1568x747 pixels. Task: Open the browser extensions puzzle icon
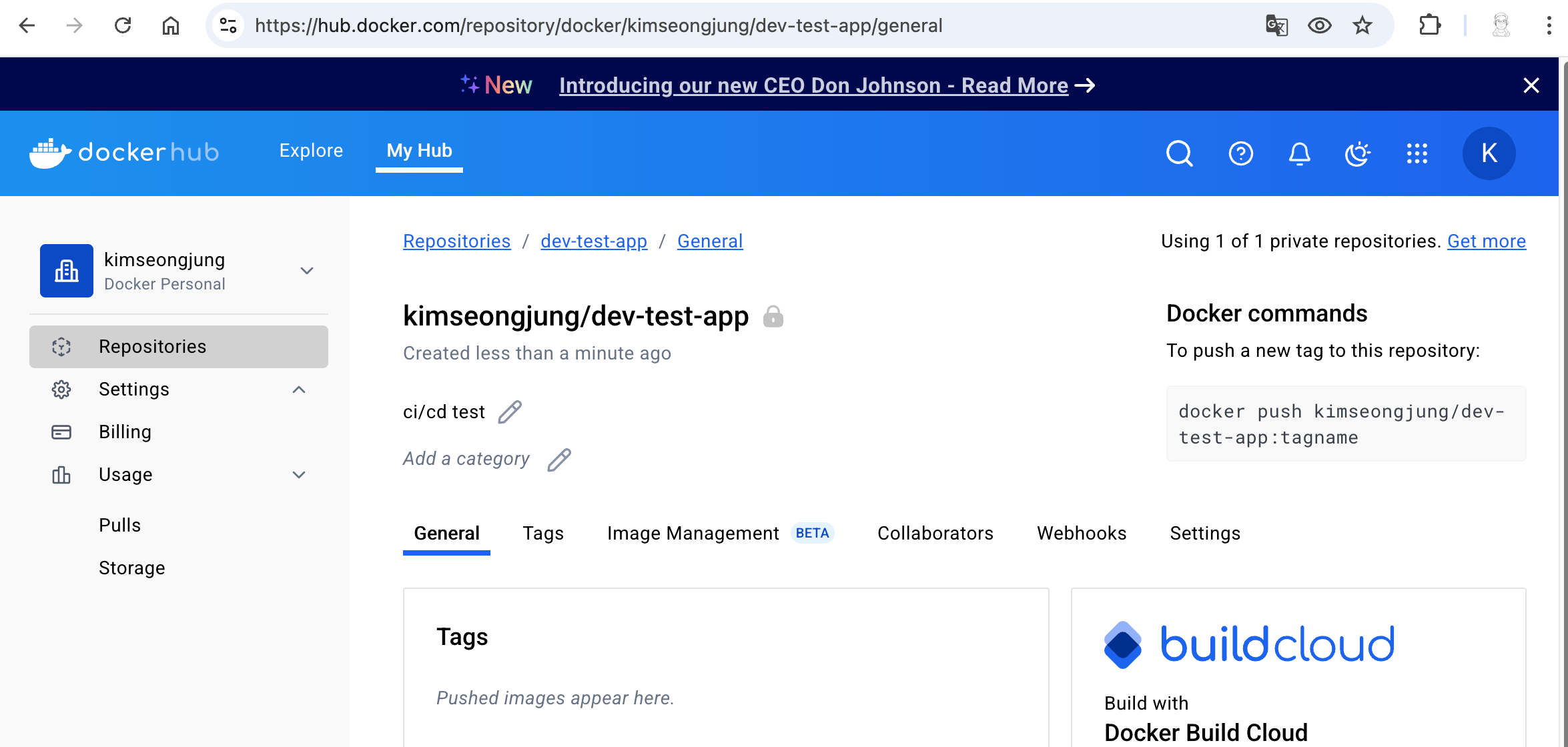[x=1429, y=26]
